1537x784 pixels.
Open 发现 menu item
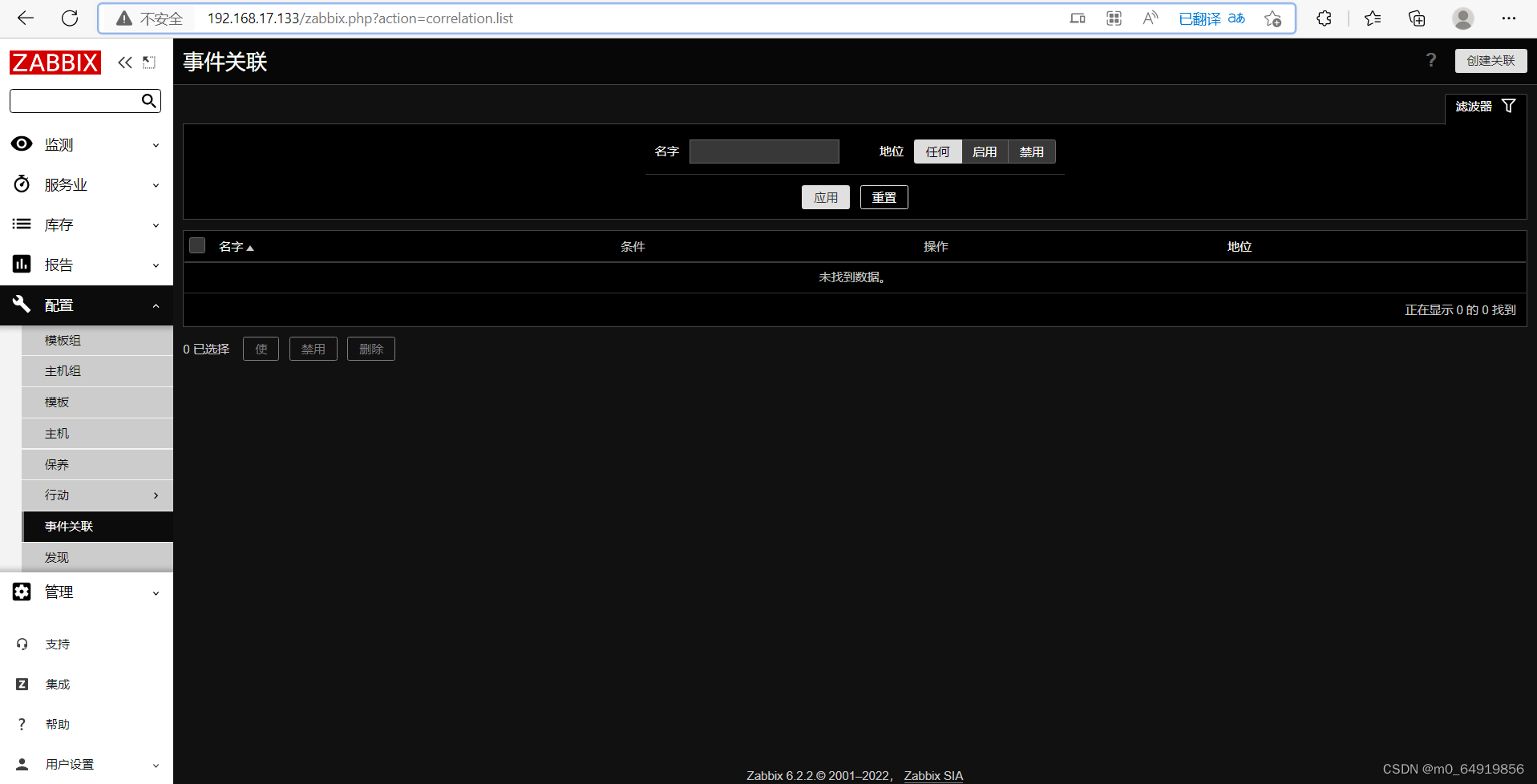click(x=98, y=558)
